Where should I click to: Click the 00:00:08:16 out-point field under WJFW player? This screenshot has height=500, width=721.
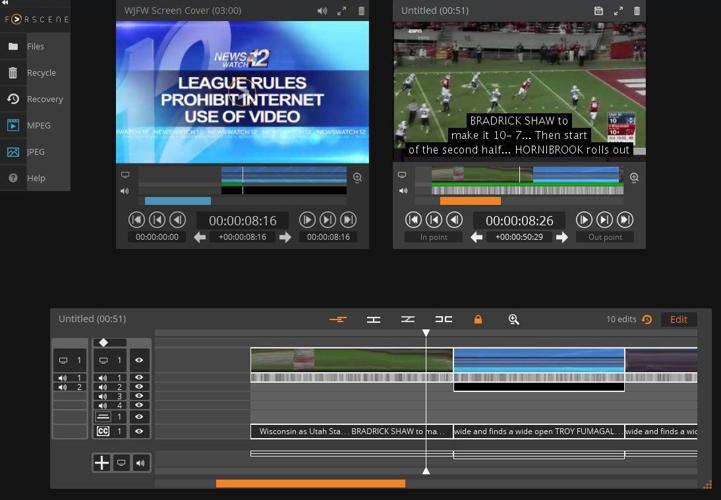point(328,237)
